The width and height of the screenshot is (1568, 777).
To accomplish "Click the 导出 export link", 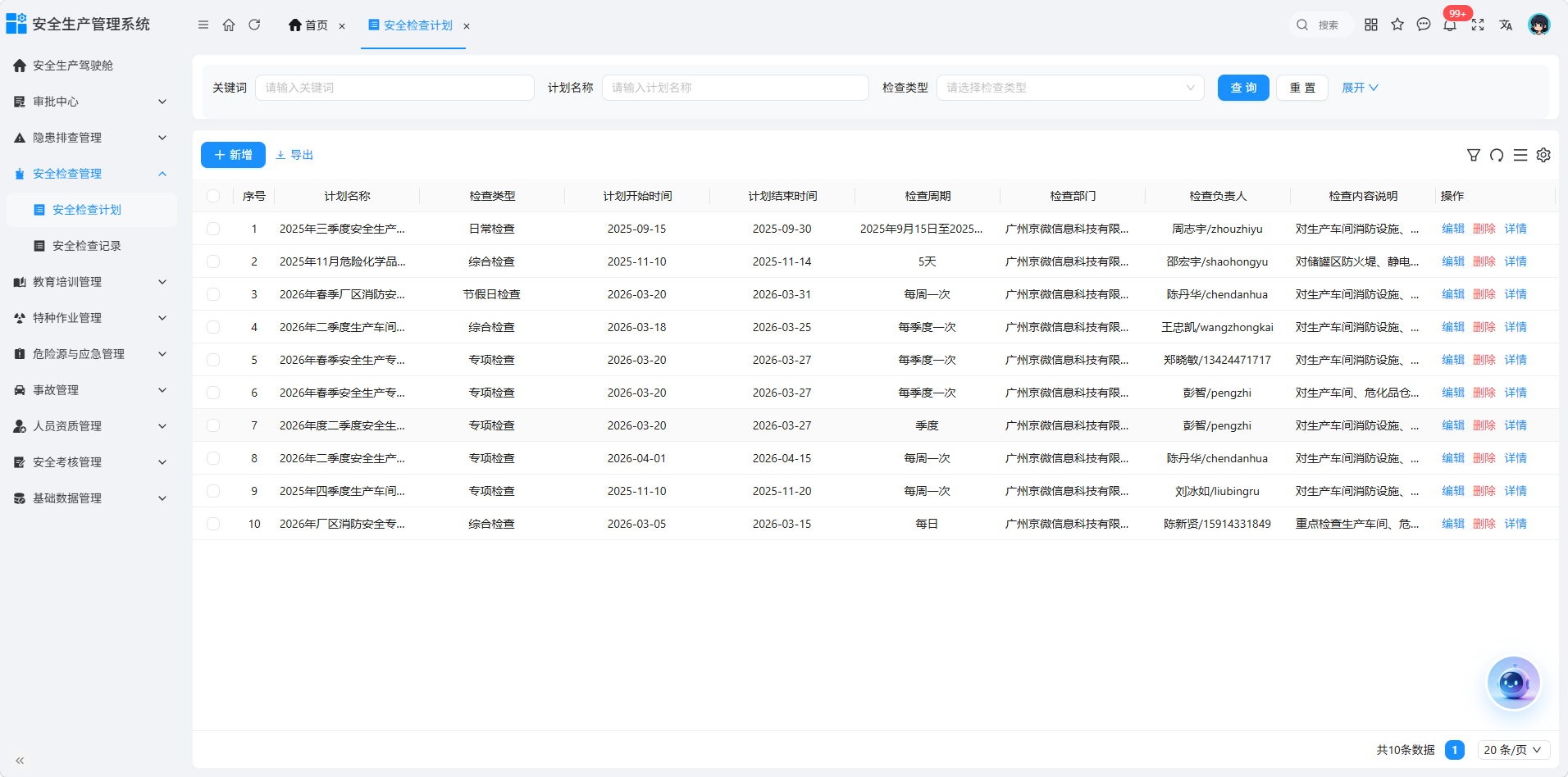I will tap(294, 155).
